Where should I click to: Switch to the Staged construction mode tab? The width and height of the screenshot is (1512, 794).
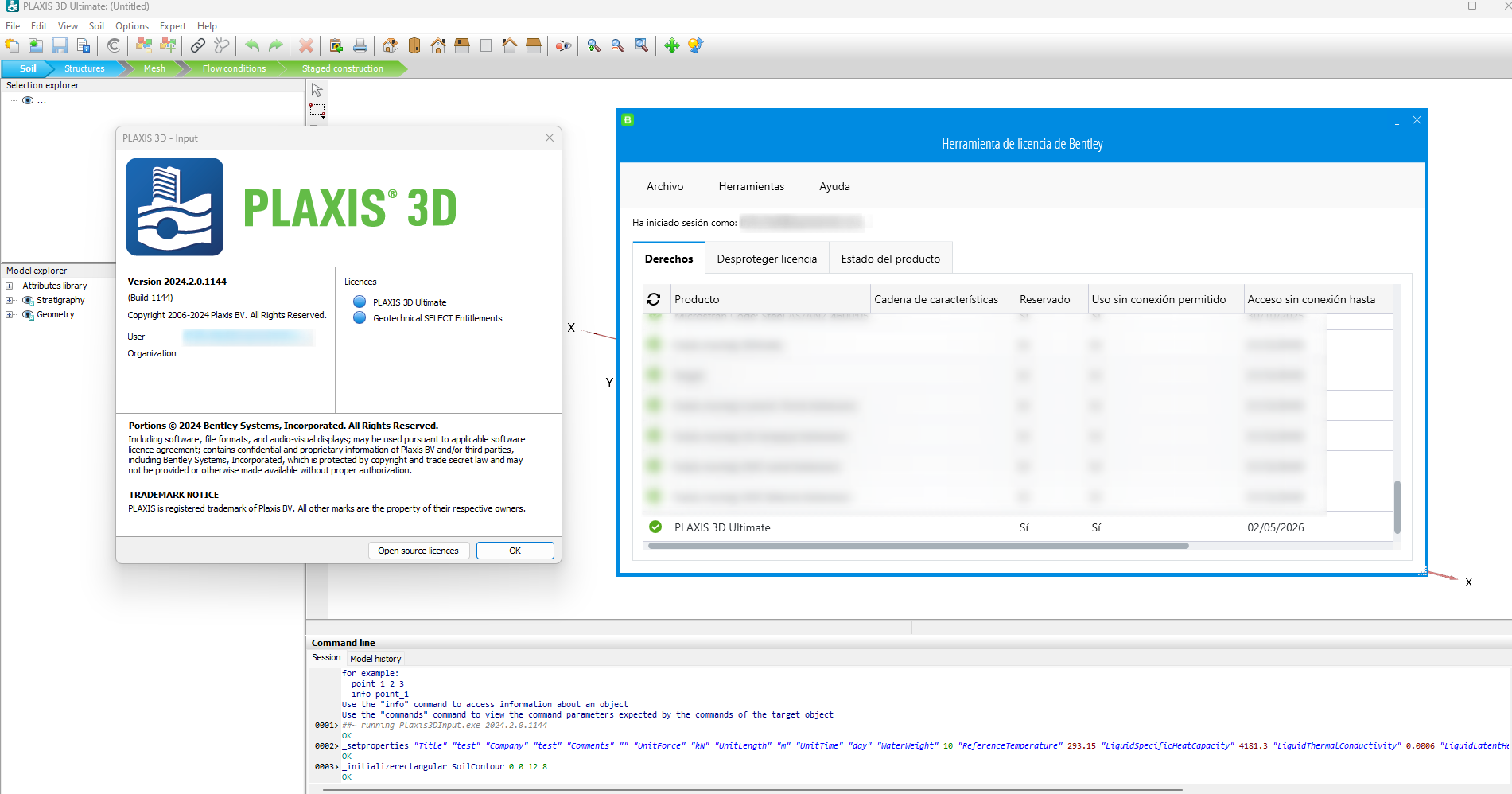[x=343, y=68]
